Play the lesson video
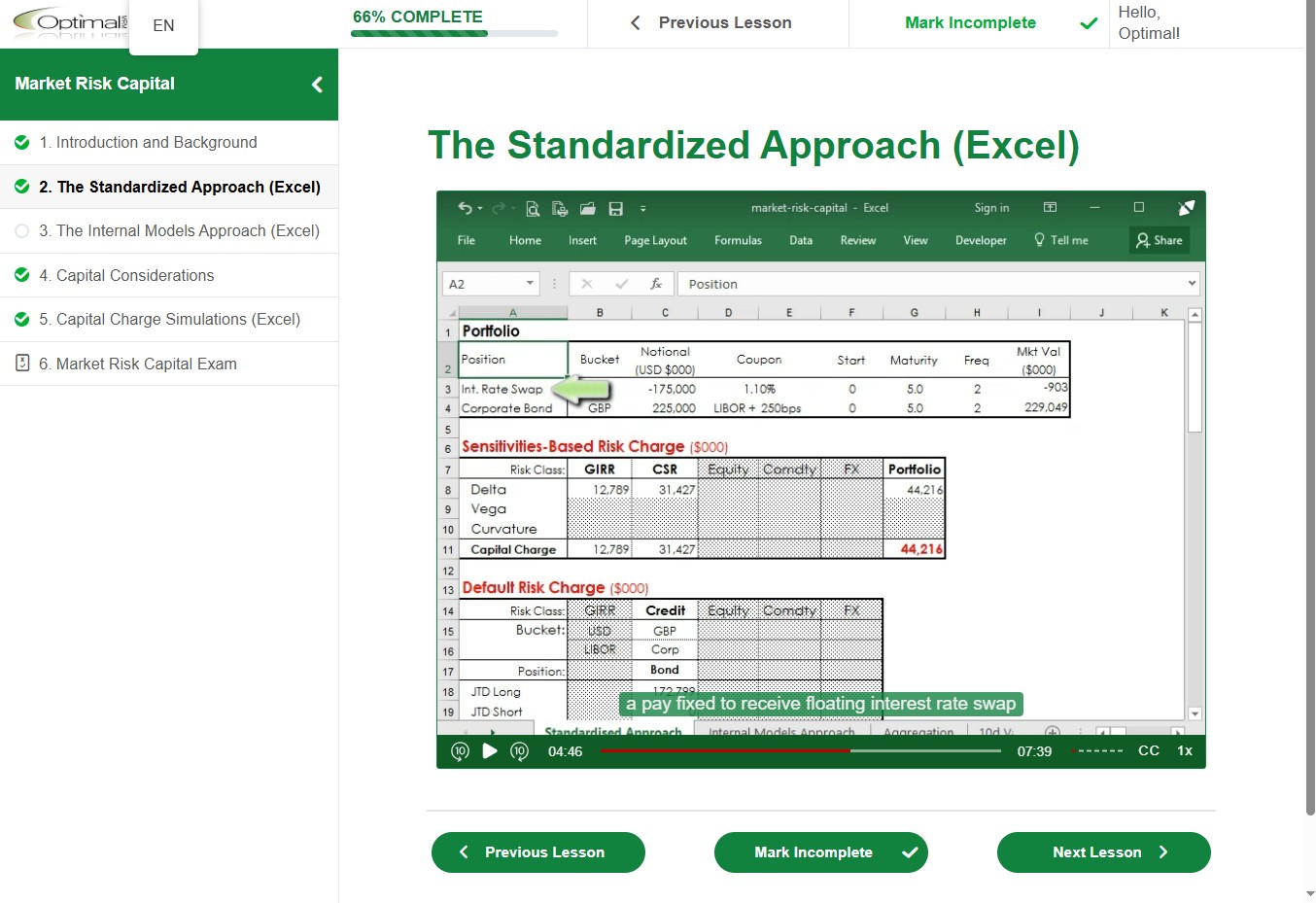Image resolution: width=1316 pixels, height=903 pixels. tap(490, 751)
